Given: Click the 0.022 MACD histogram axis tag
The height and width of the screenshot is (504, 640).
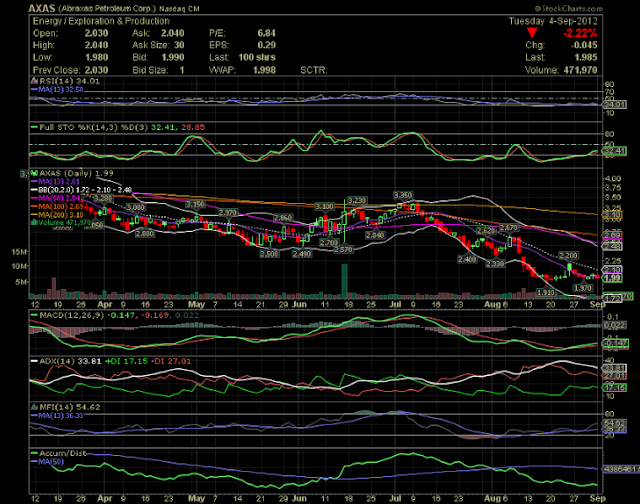Looking at the screenshot, I should click(614, 325).
